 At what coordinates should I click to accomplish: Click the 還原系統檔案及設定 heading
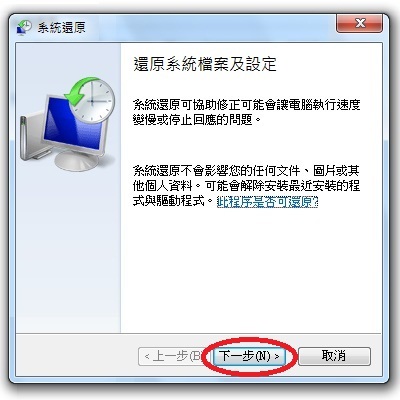point(204,64)
